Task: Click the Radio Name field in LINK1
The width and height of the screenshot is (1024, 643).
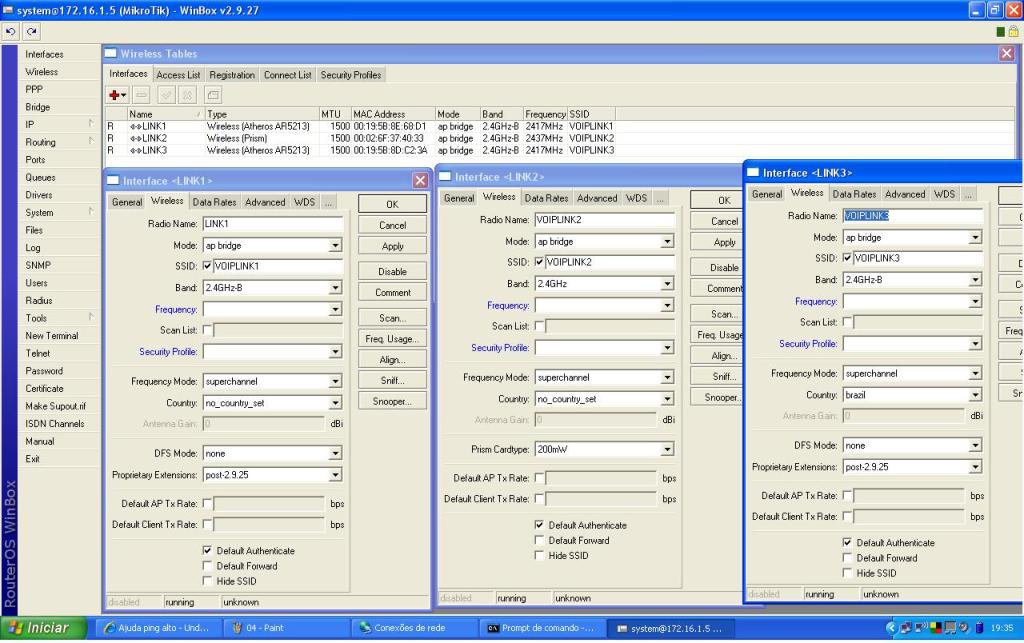Action: coord(273,224)
